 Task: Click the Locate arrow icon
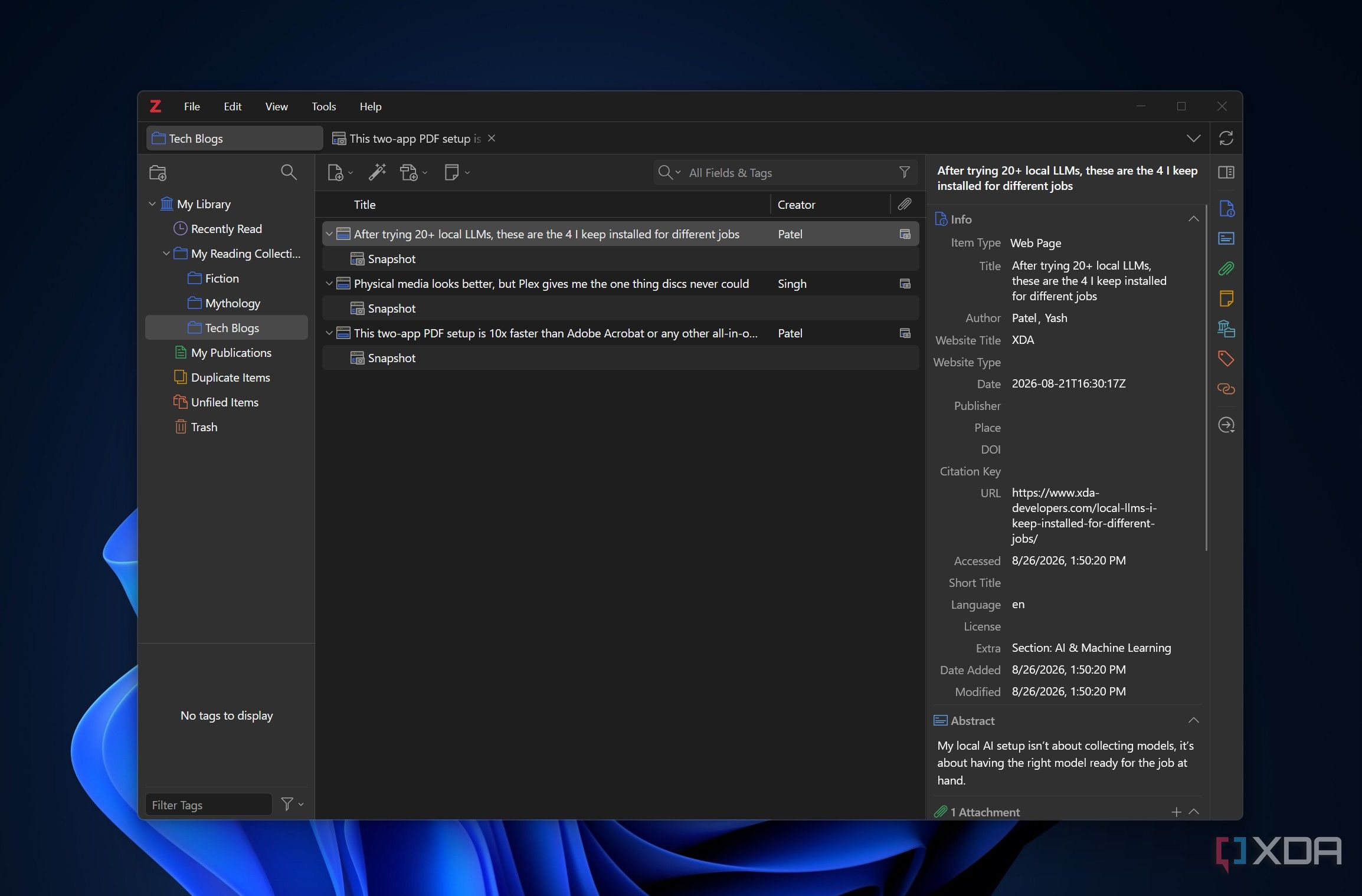(x=1226, y=425)
